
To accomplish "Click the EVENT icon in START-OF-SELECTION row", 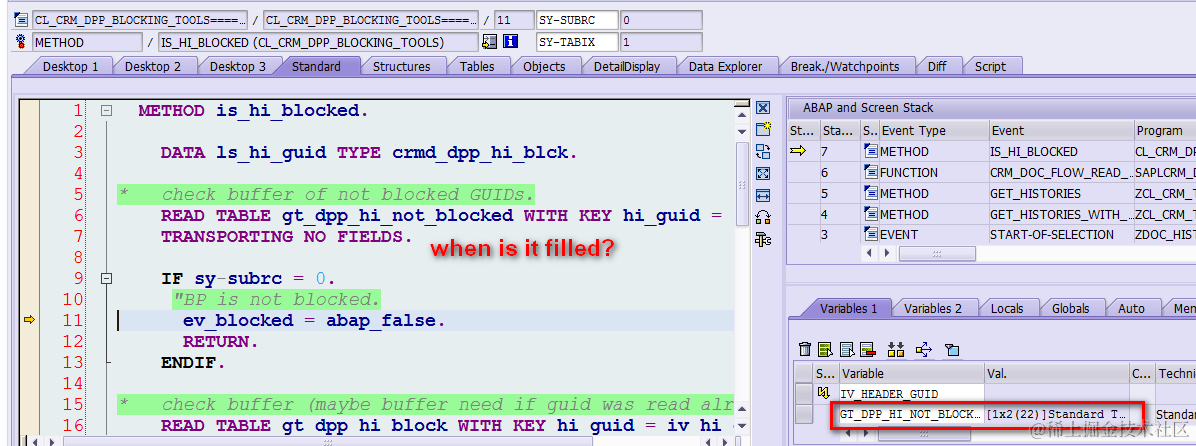I will pos(871,234).
